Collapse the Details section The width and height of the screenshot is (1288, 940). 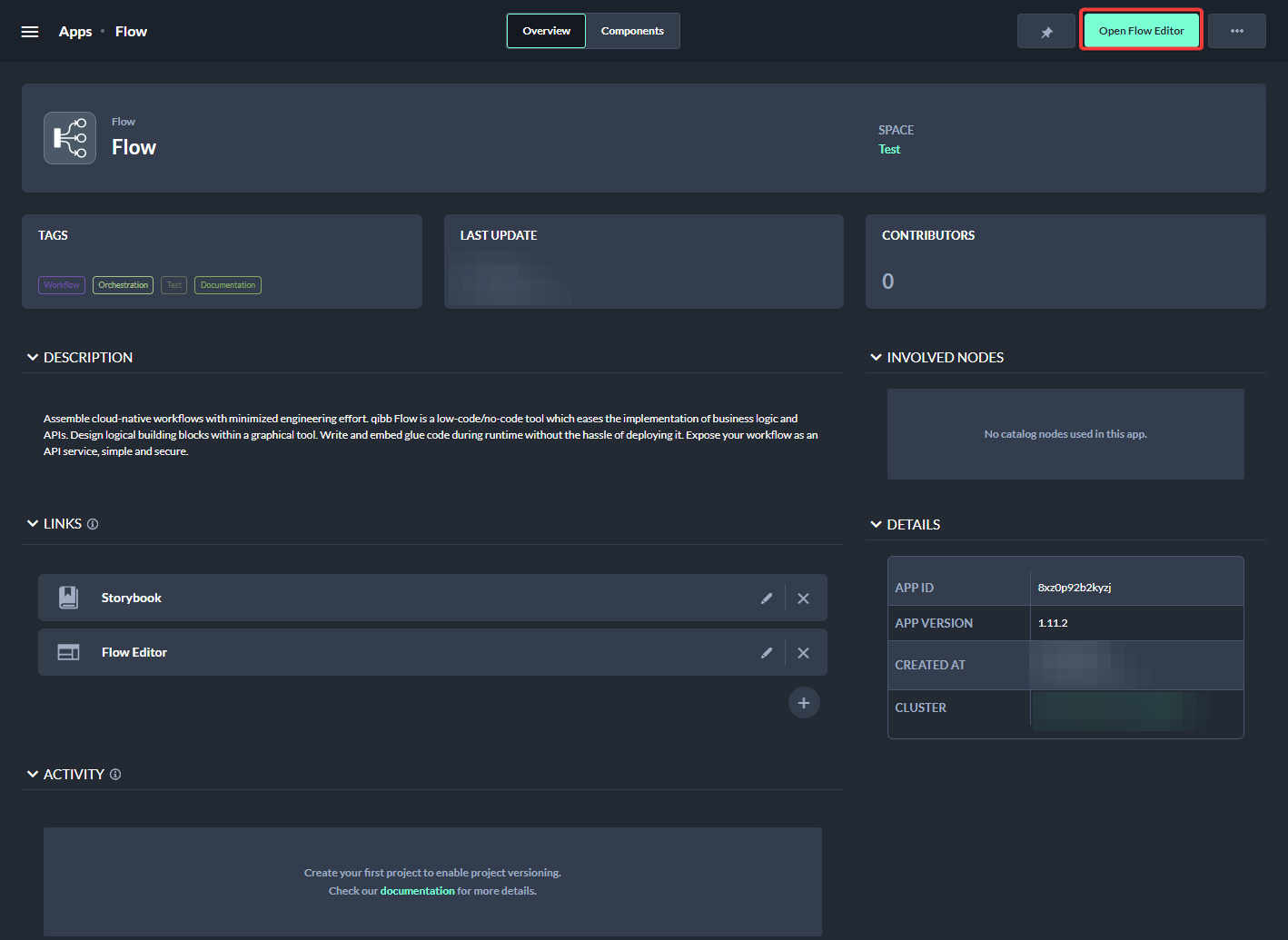[x=876, y=525]
